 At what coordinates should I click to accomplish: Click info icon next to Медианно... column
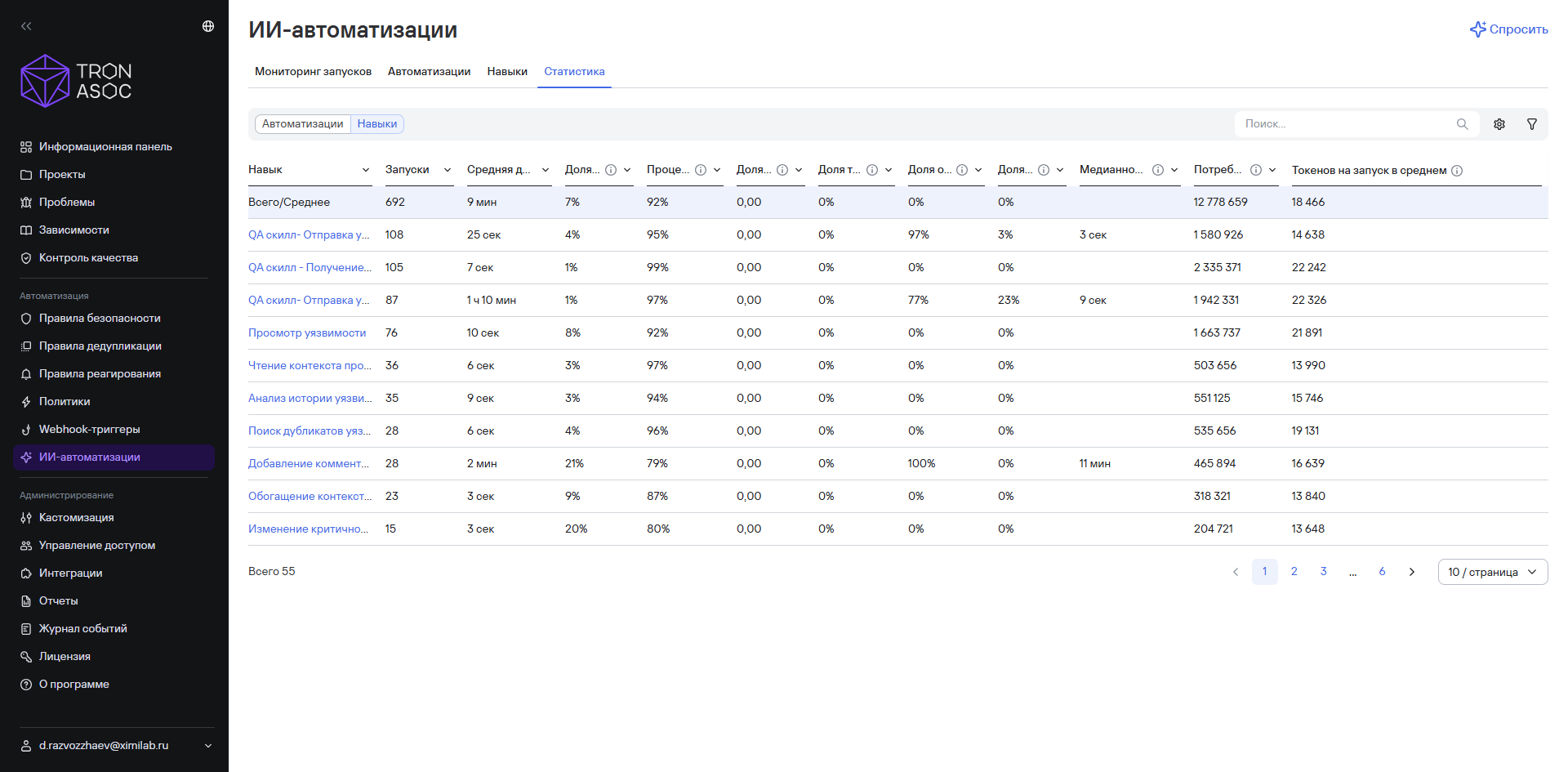[1158, 170]
